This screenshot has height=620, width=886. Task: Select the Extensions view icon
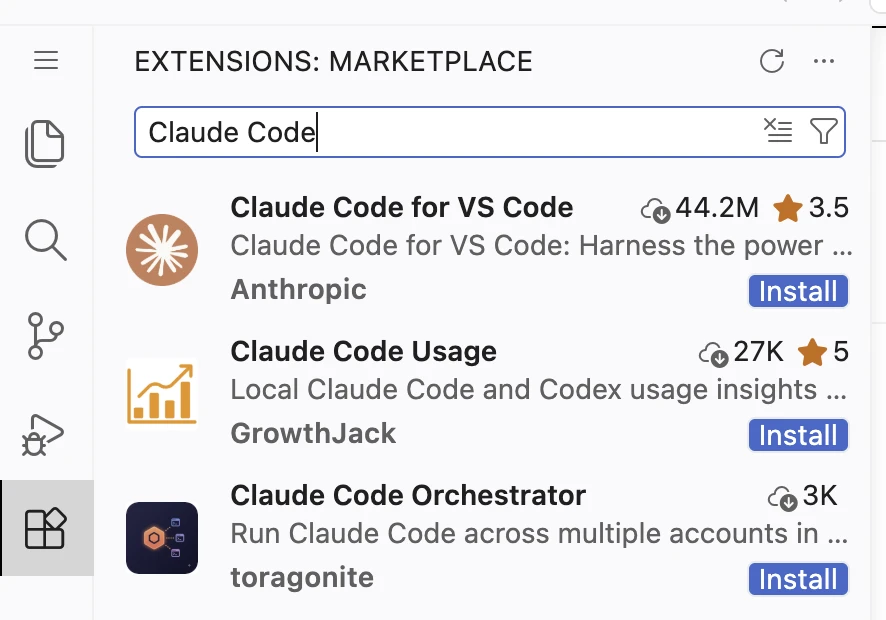coord(46,528)
